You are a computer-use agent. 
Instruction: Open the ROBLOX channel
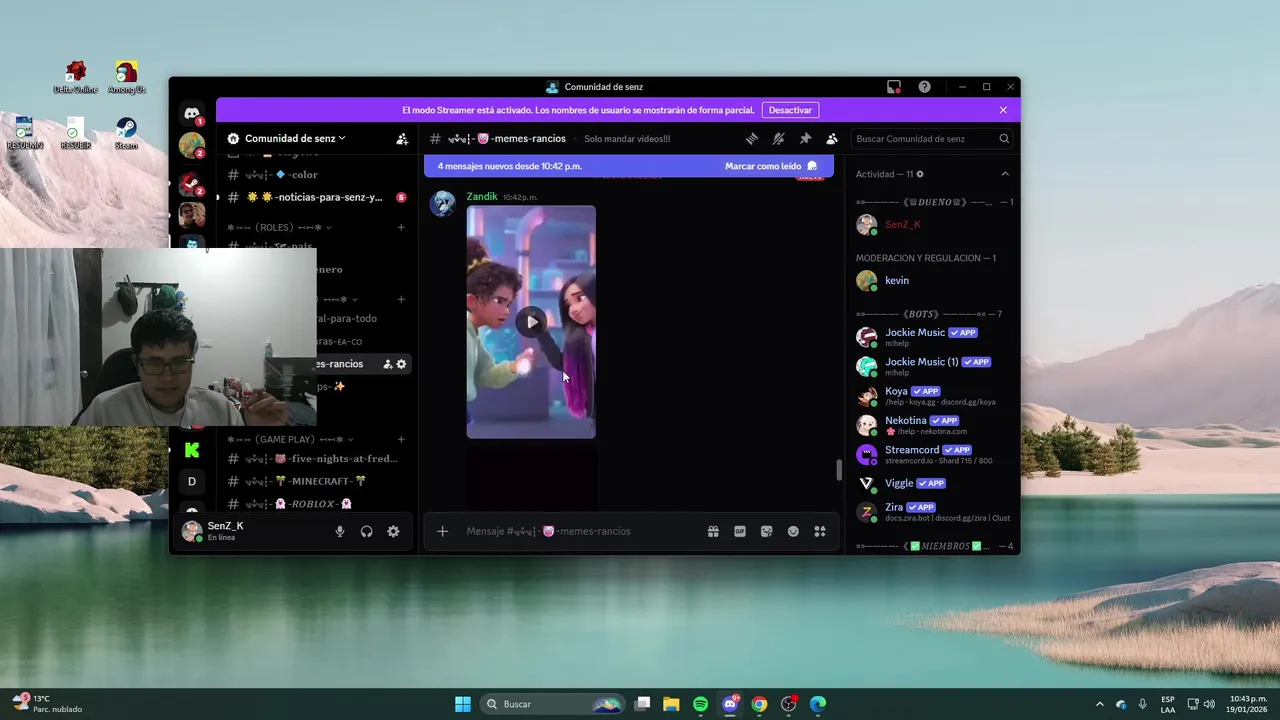pyautogui.click(x=316, y=504)
